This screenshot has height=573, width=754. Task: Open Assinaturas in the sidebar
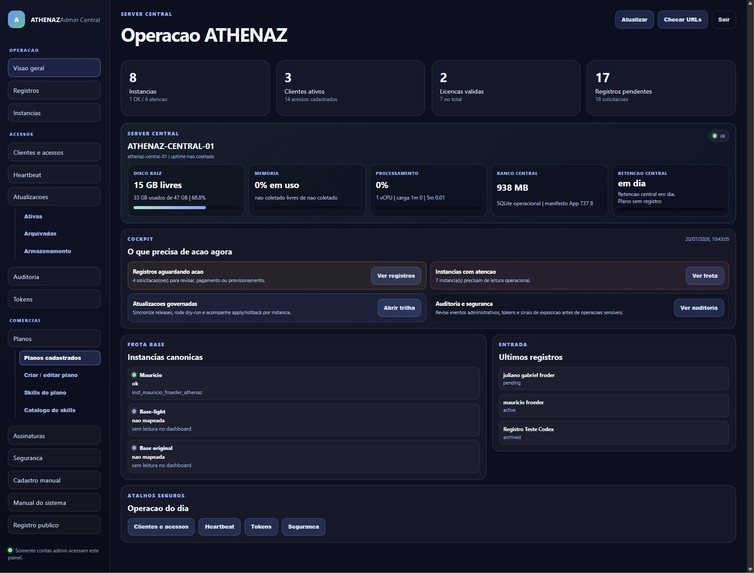tap(54, 436)
